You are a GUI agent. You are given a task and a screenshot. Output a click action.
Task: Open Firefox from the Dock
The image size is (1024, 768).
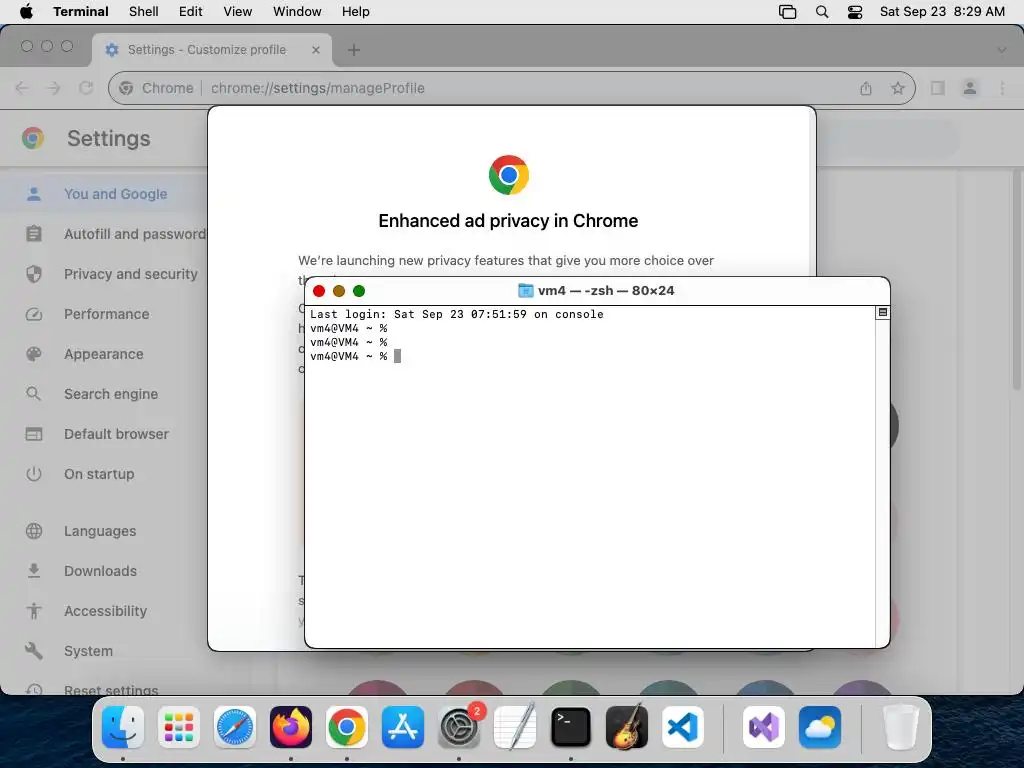coord(291,727)
